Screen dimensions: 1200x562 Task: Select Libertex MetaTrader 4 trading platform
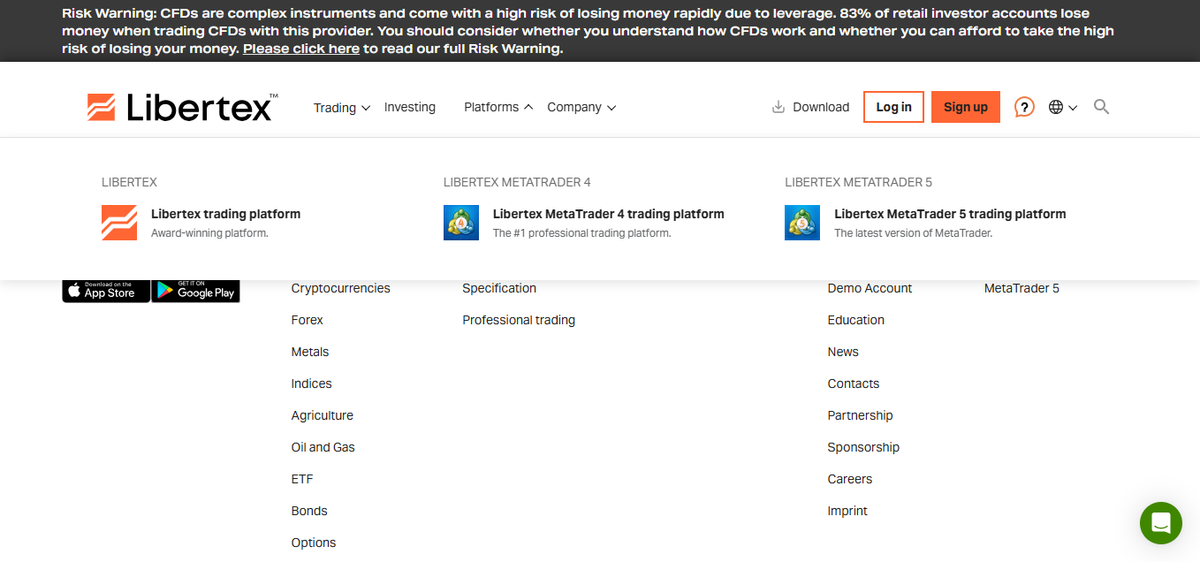point(608,214)
